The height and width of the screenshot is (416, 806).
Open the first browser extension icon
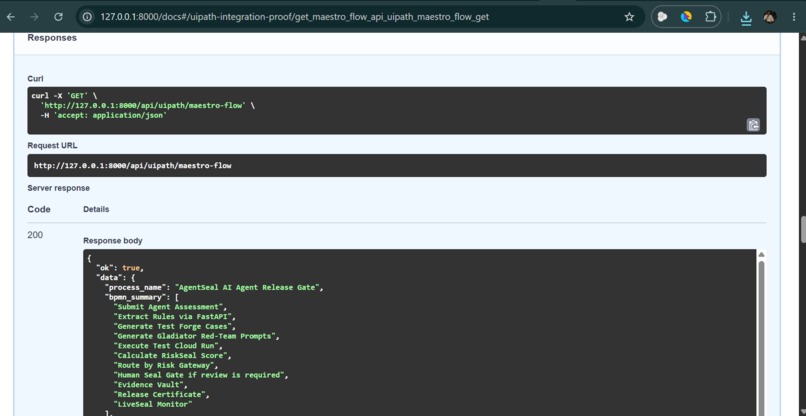(x=663, y=17)
